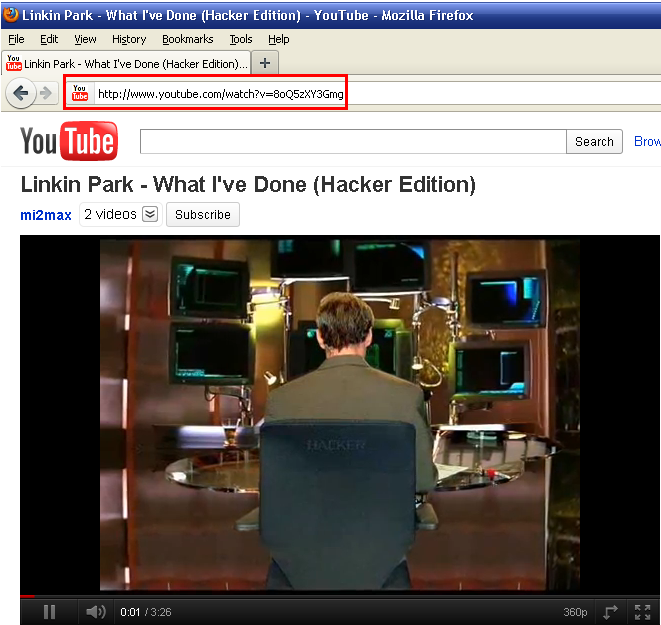Click the YouTube favicon in address bar
This screenshot has width=661, height=625.
80,93
